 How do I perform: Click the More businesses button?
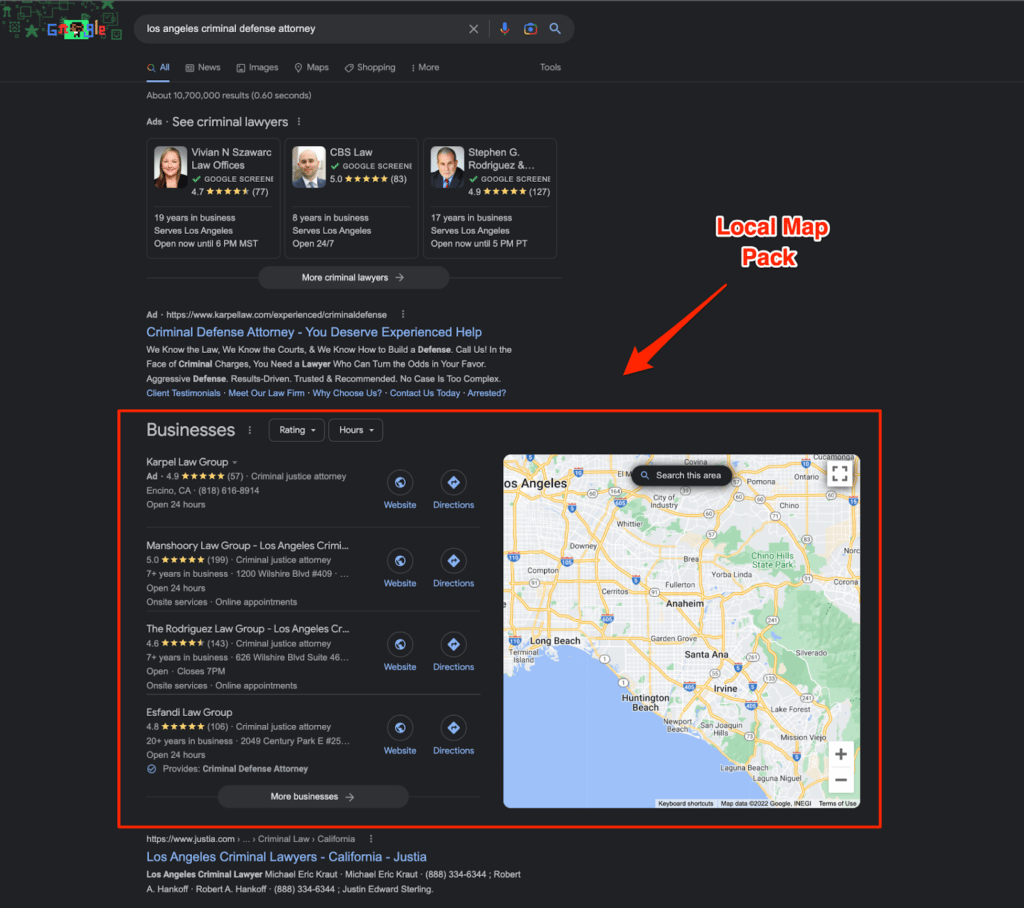(x=313, y=797)
